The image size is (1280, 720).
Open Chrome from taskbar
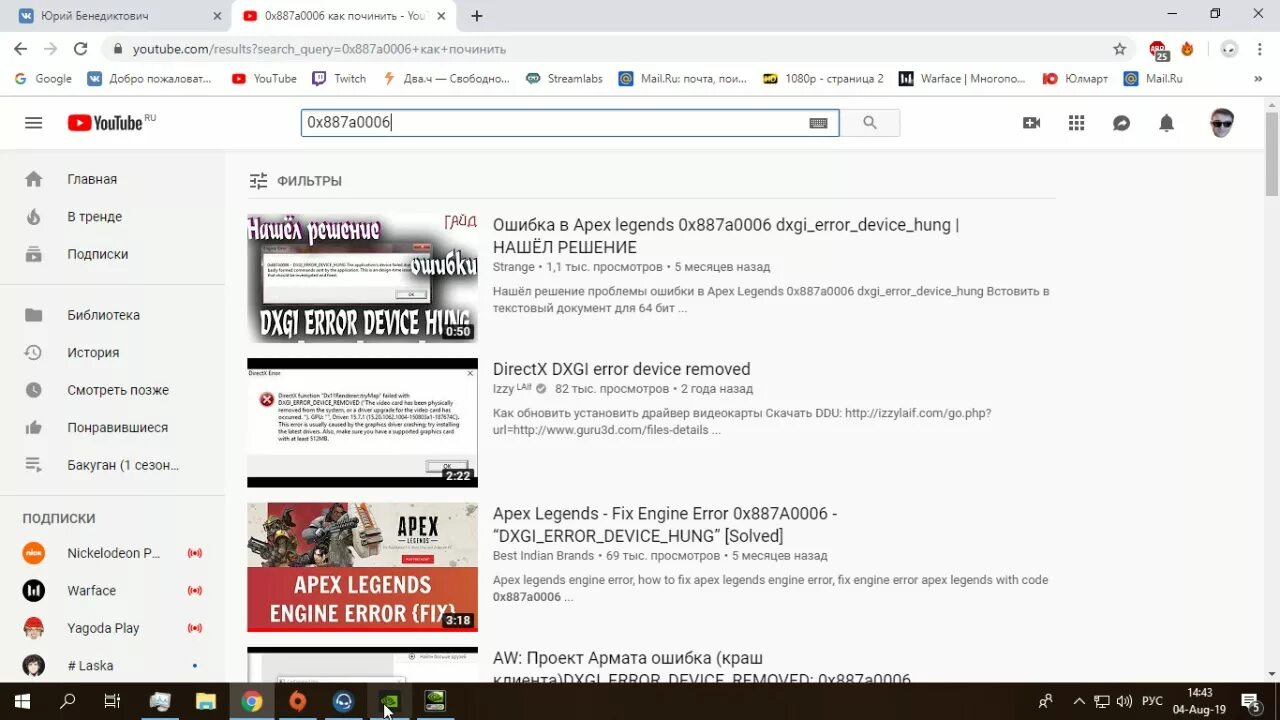252,701
